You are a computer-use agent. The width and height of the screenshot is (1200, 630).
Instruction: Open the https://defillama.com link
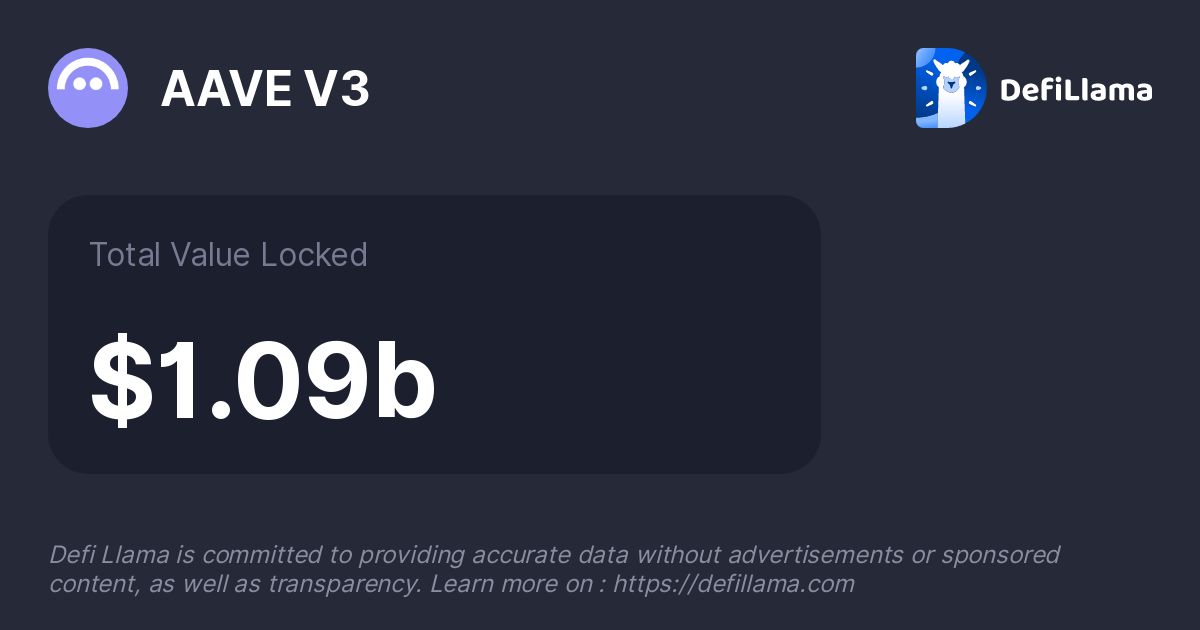734,584
